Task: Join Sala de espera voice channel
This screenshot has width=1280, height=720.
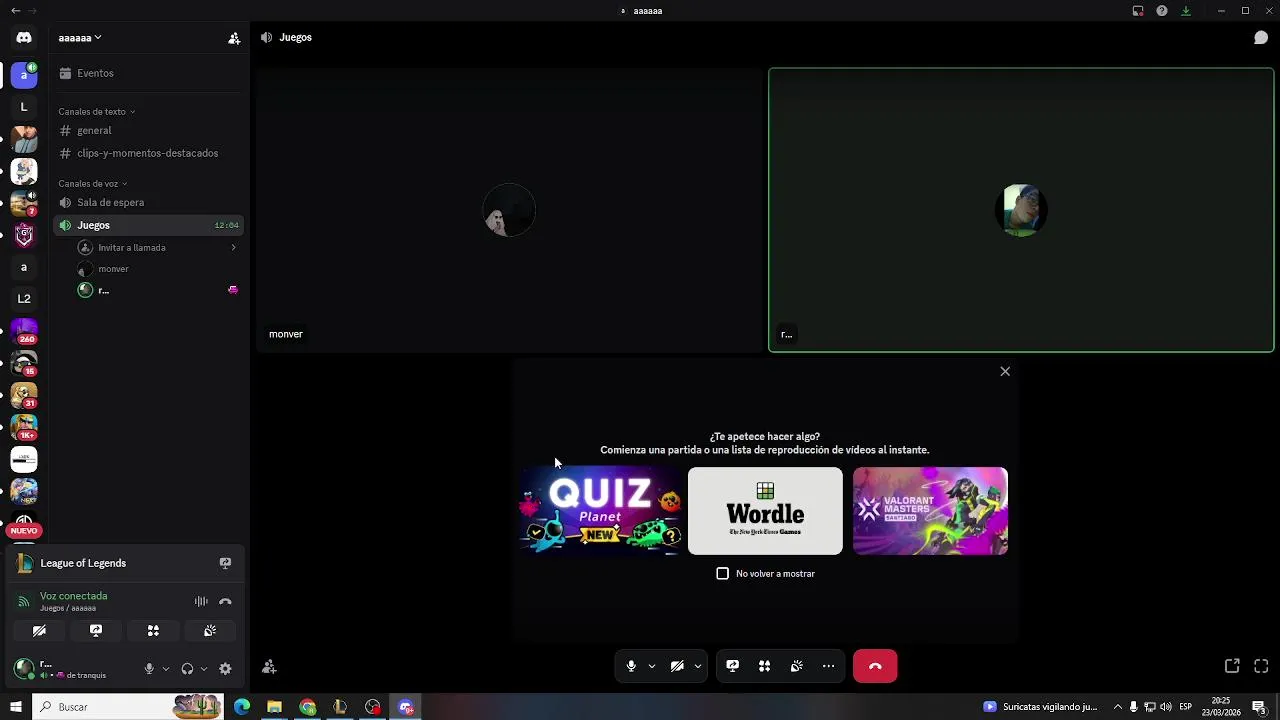Action: click(x=148, y=203)
